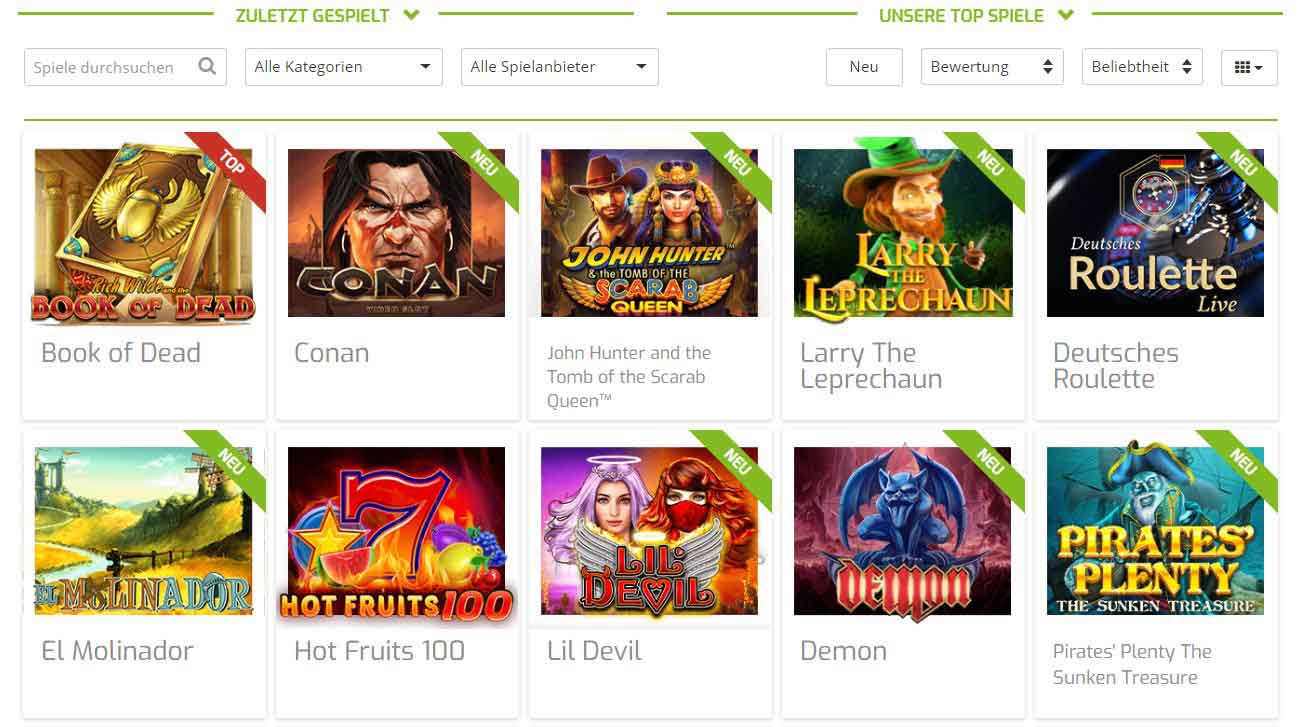Open the grid view layout icon dropdown
This screenshot has height=727, width=1300.
click(1249, 67)
